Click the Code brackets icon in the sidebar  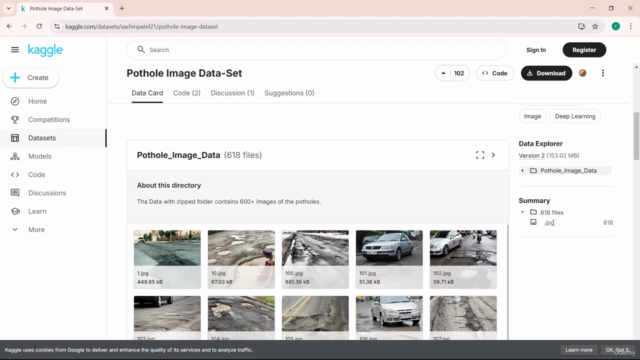pyautogui.click(x=15, y=175)
